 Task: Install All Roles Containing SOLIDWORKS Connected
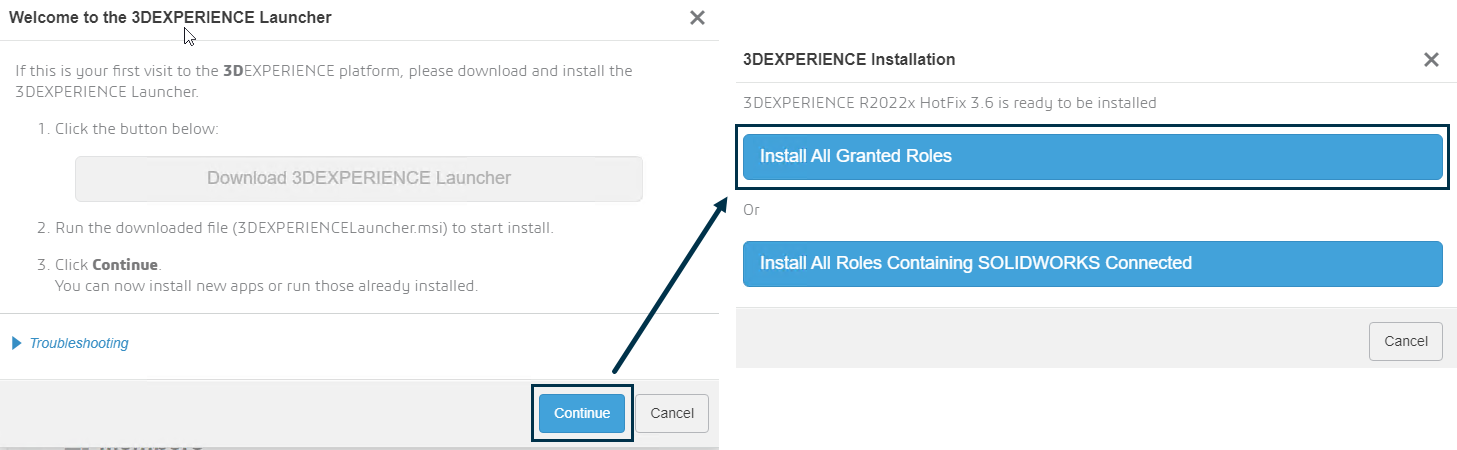click(1093, 263)
